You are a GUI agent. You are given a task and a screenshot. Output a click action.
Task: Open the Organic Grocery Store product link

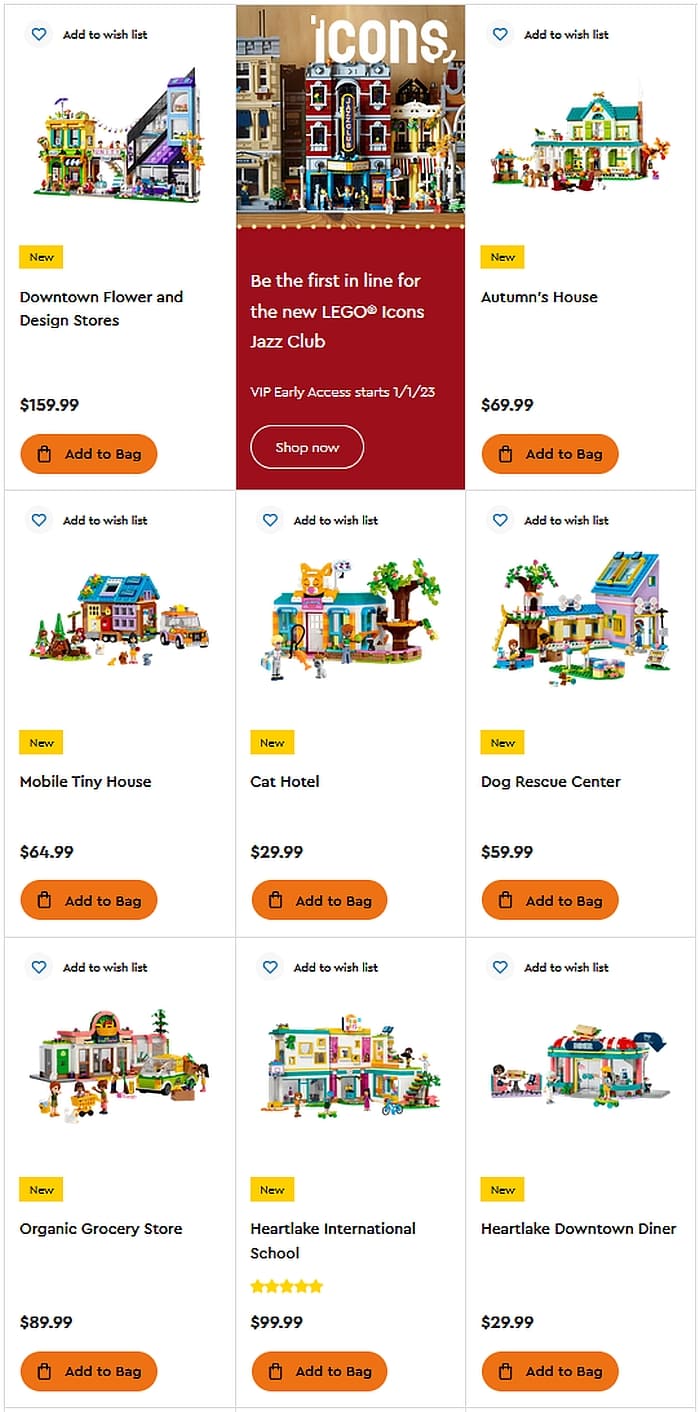pos(101,1229)
